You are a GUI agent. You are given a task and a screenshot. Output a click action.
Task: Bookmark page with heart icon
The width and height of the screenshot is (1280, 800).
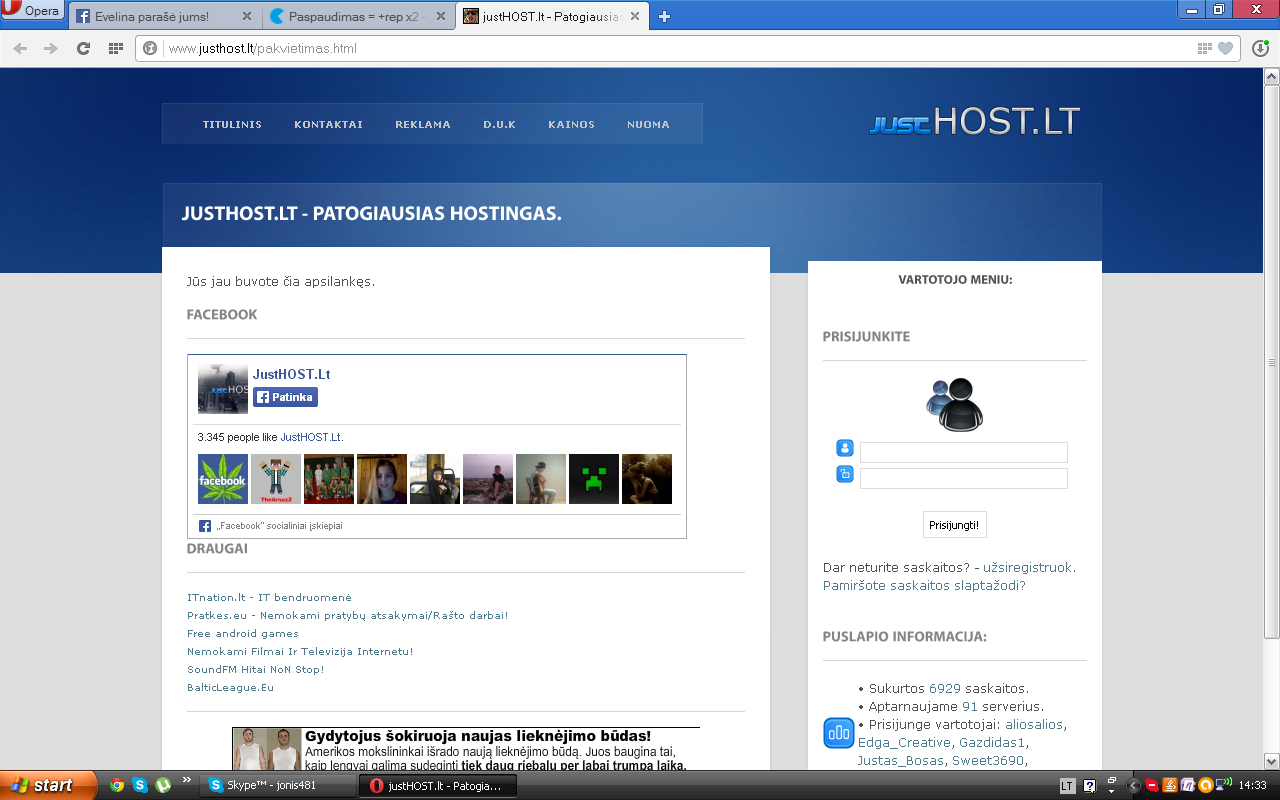1226,48
